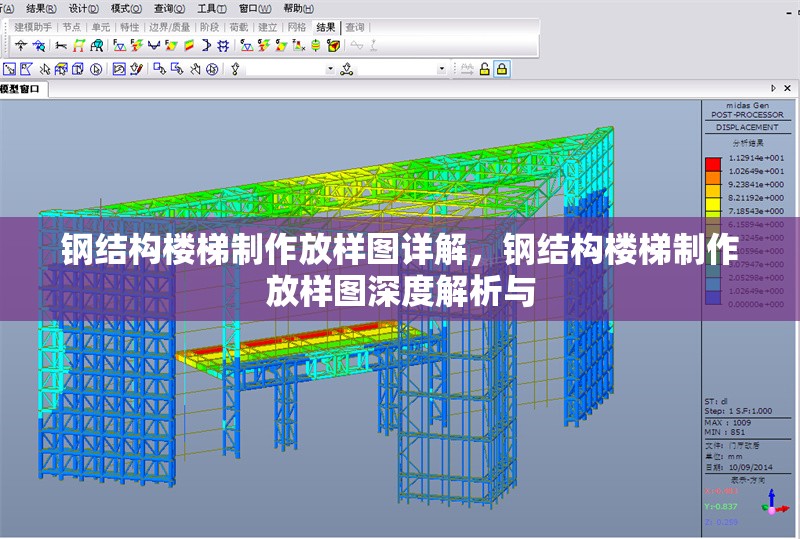Switch to the 边界/质量 tab
Screen dimensions: 800x539
click(169, 27)
